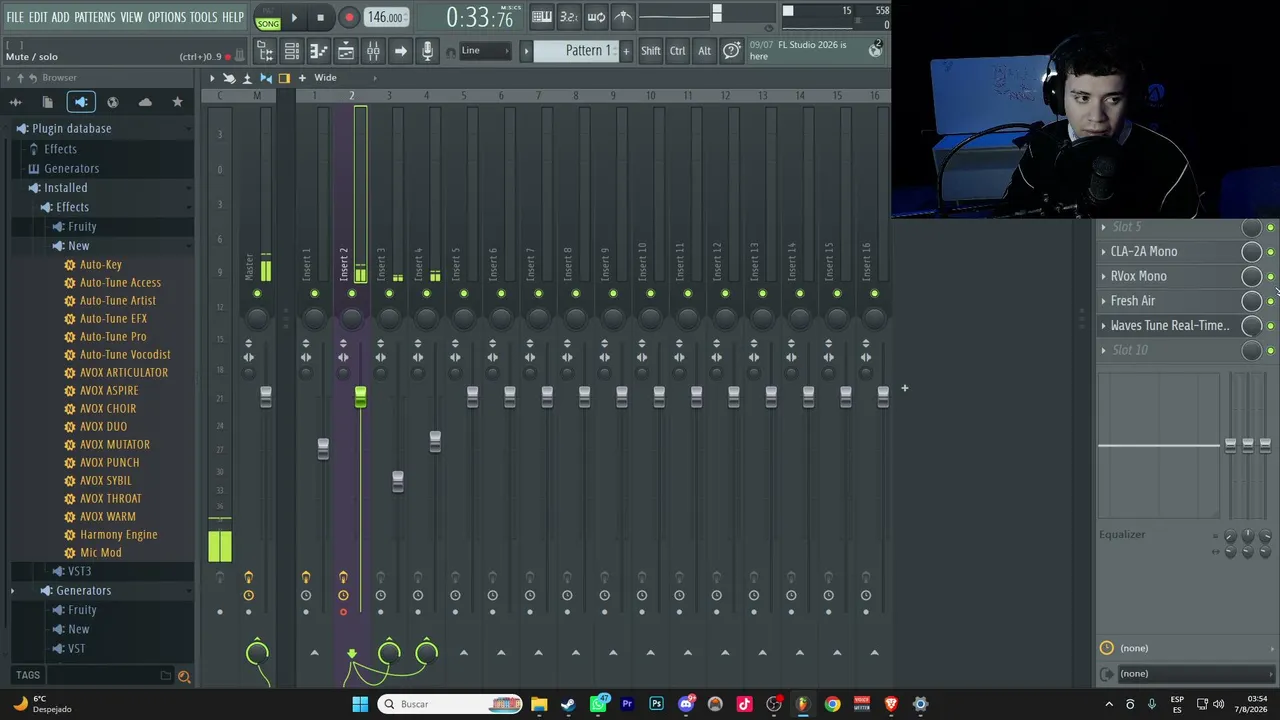Viewport: 1280px width, 720px height.
Task: Toggle Waves Tune Real-Time enable LED
Action: click(1270, 326)
